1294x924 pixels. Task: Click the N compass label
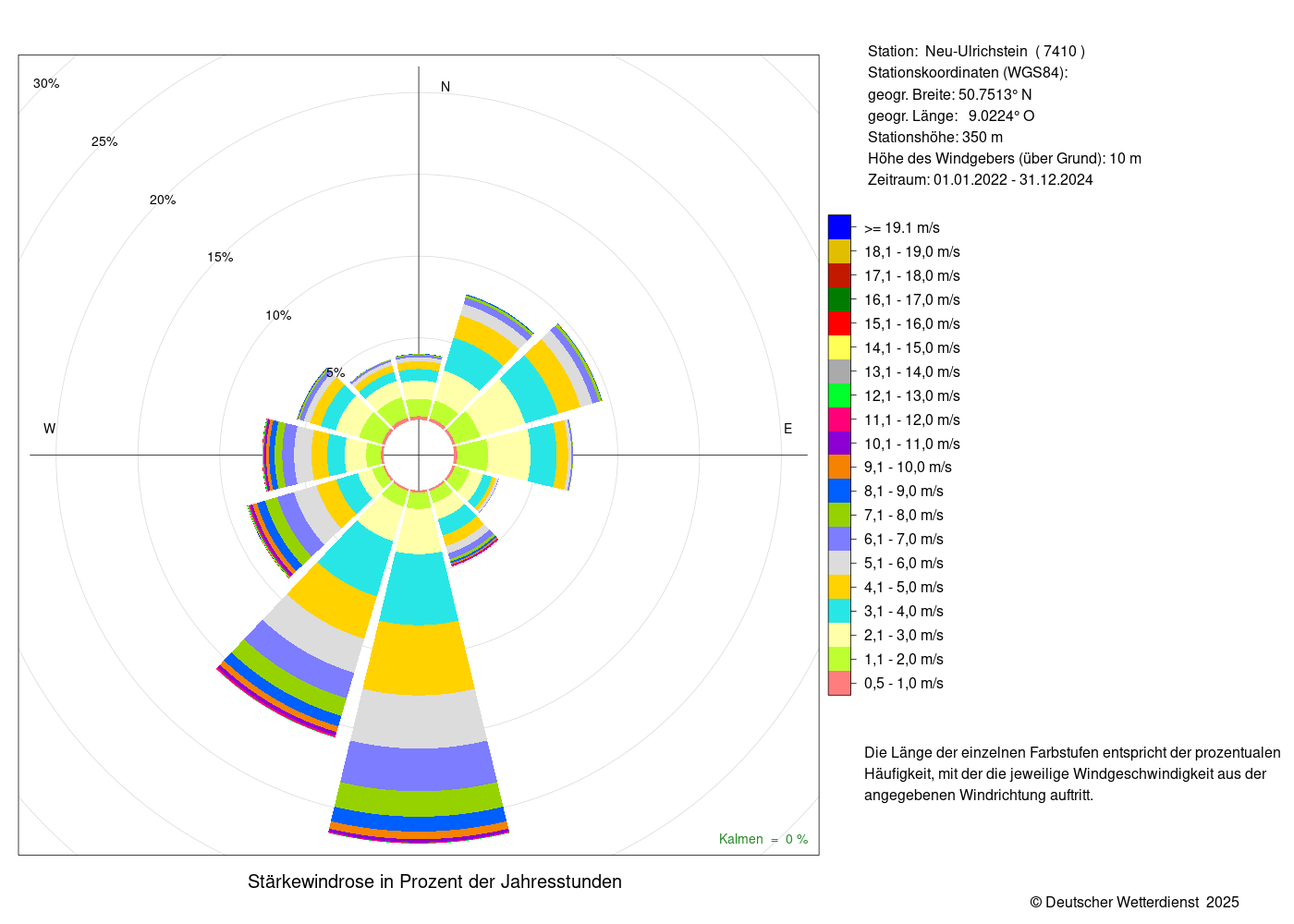click(x=446, y=87)
